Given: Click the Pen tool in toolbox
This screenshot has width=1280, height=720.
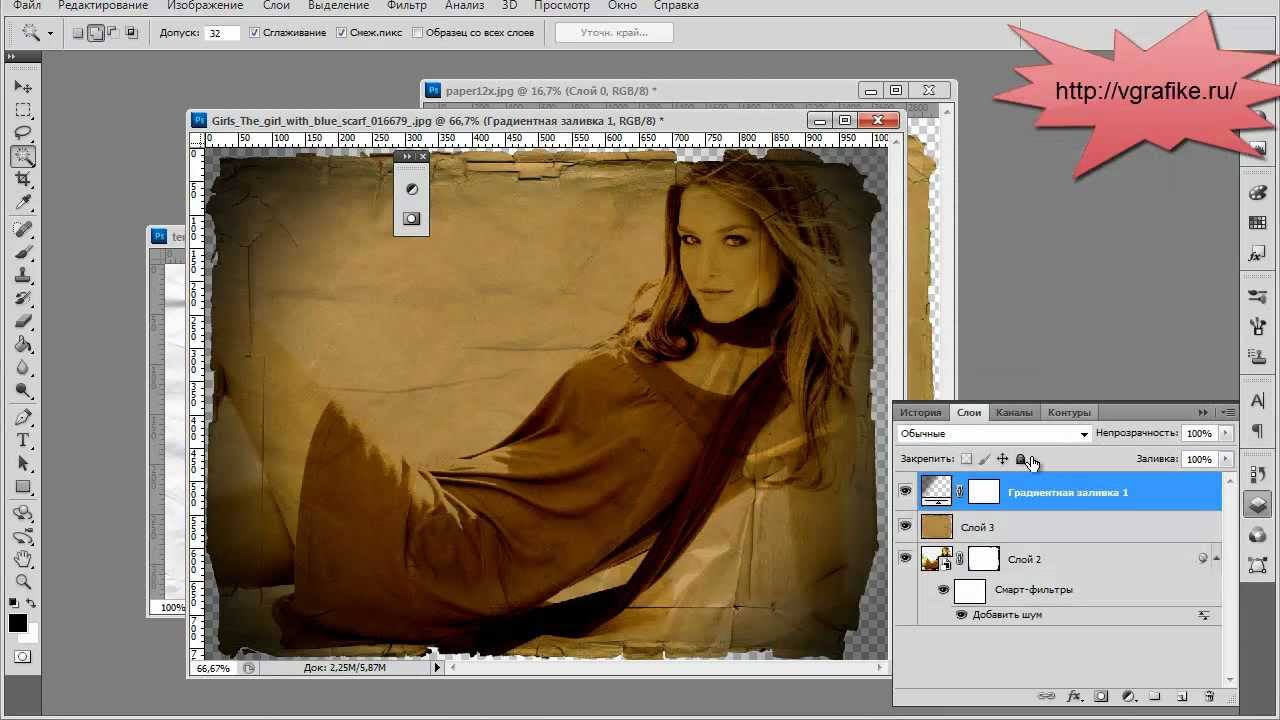Looking at the screenshot, I should (23, 417).
